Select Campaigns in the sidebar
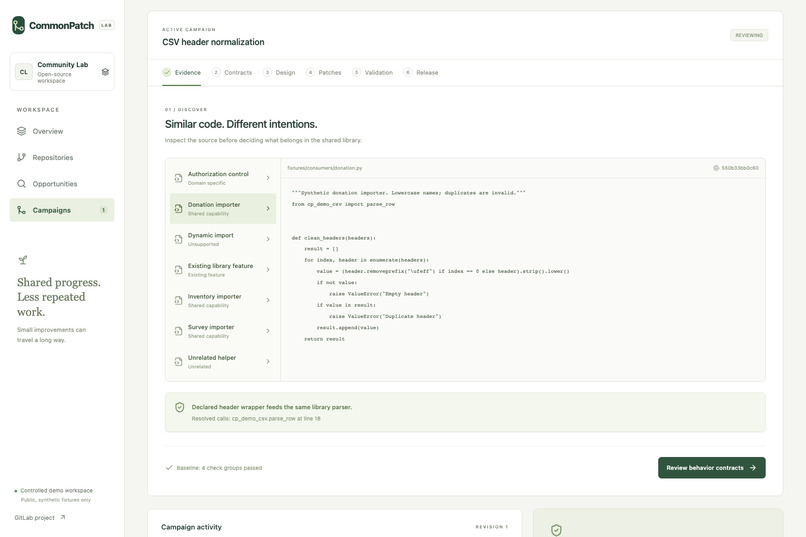 tap(62, 210)
